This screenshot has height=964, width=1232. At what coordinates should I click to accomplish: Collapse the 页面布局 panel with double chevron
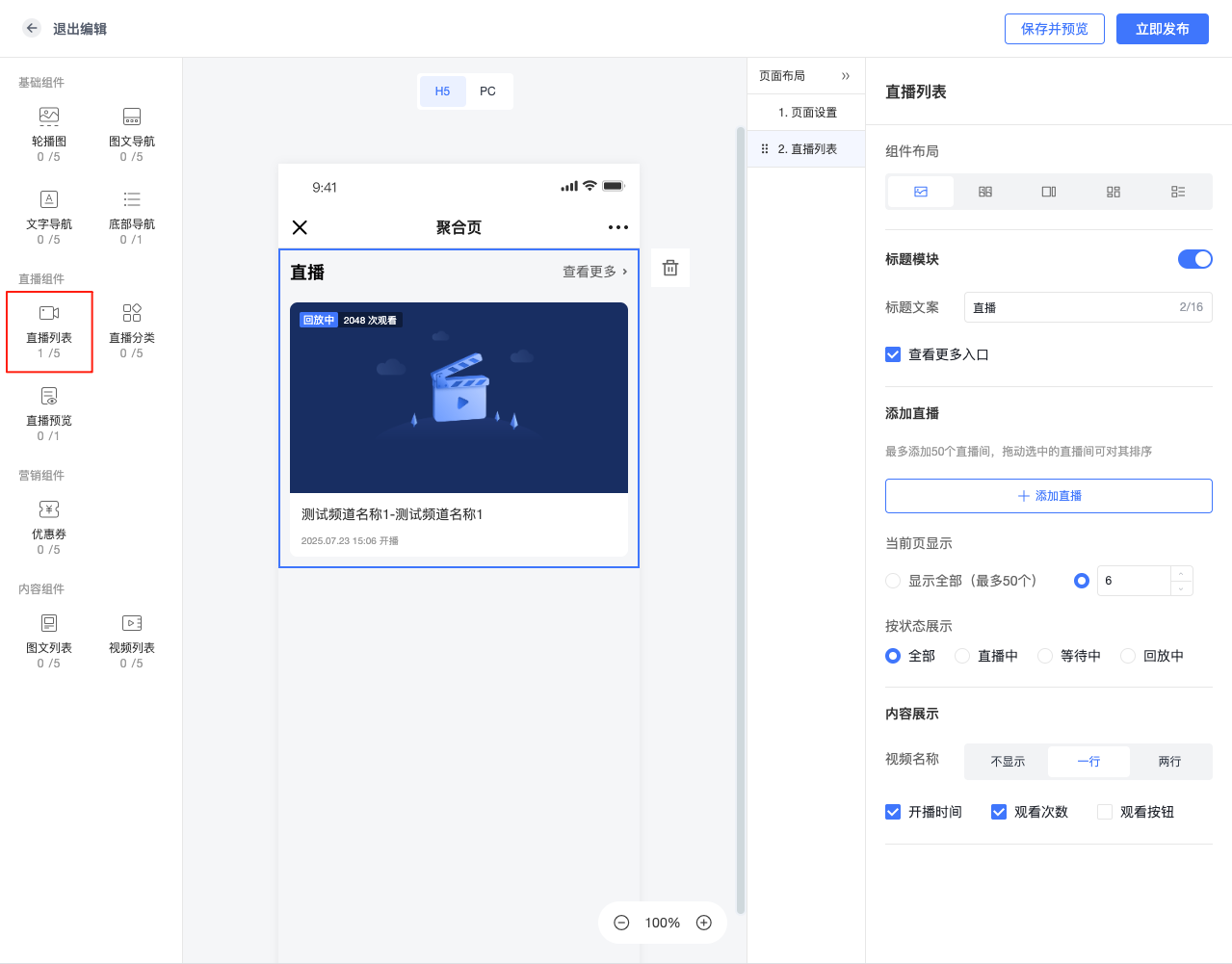tap(846, 76)
